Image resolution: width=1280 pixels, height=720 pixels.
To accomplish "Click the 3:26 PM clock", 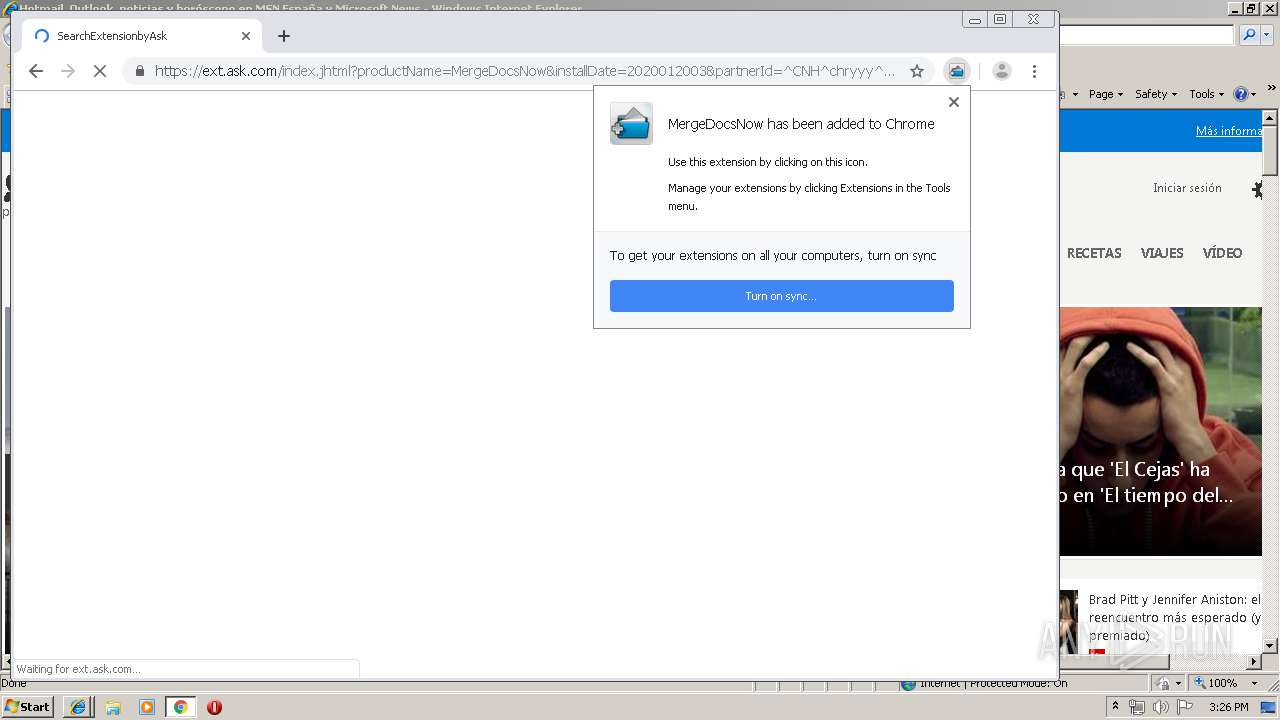I will click(x=1228, y=707).
